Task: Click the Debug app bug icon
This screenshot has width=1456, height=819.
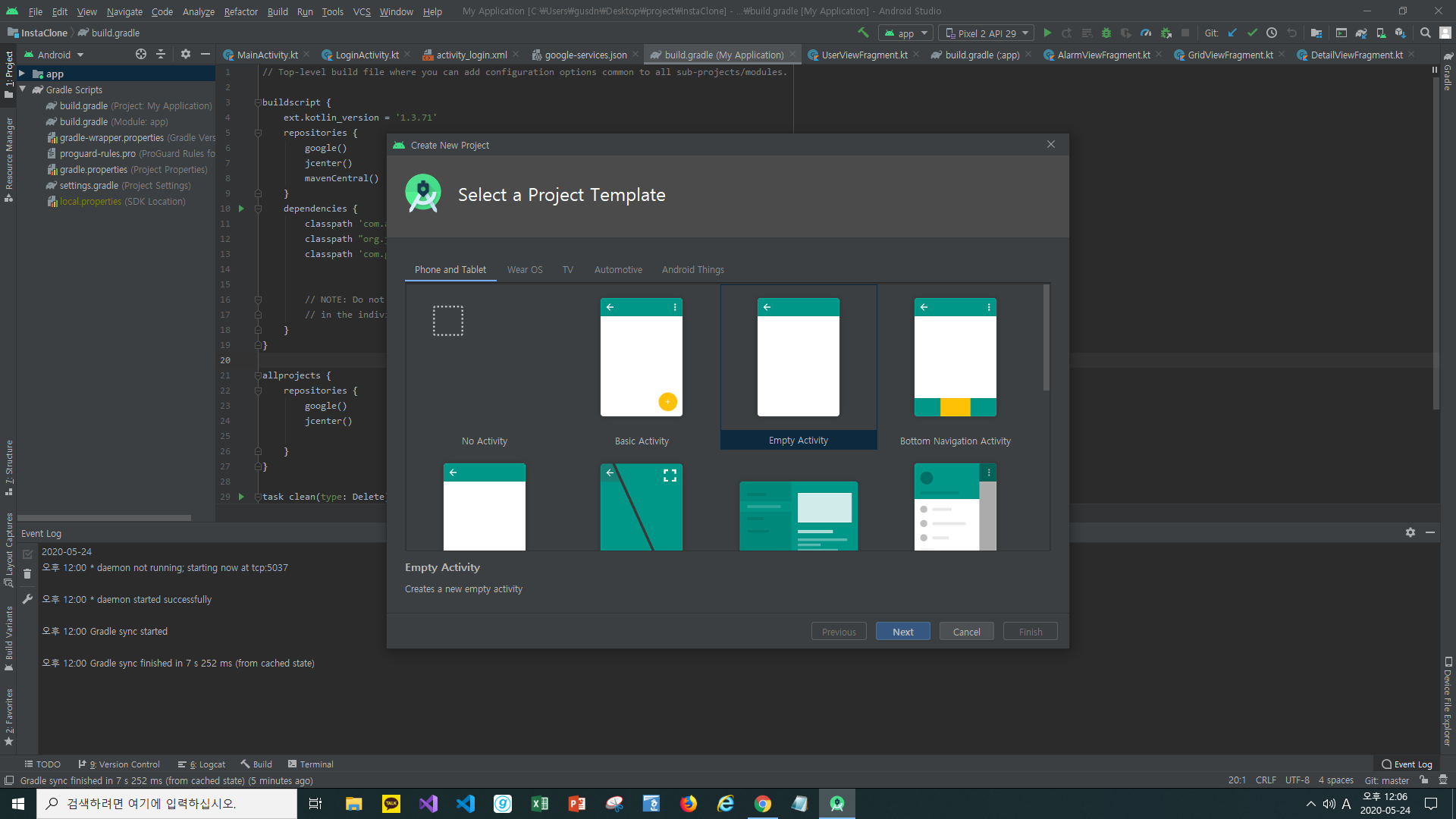Action: tap(1106, 33)
